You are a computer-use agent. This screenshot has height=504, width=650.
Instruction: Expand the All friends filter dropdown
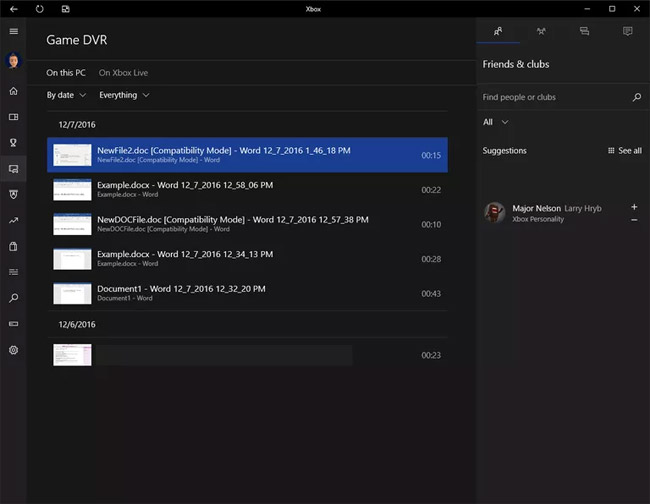tap(495, 122)
